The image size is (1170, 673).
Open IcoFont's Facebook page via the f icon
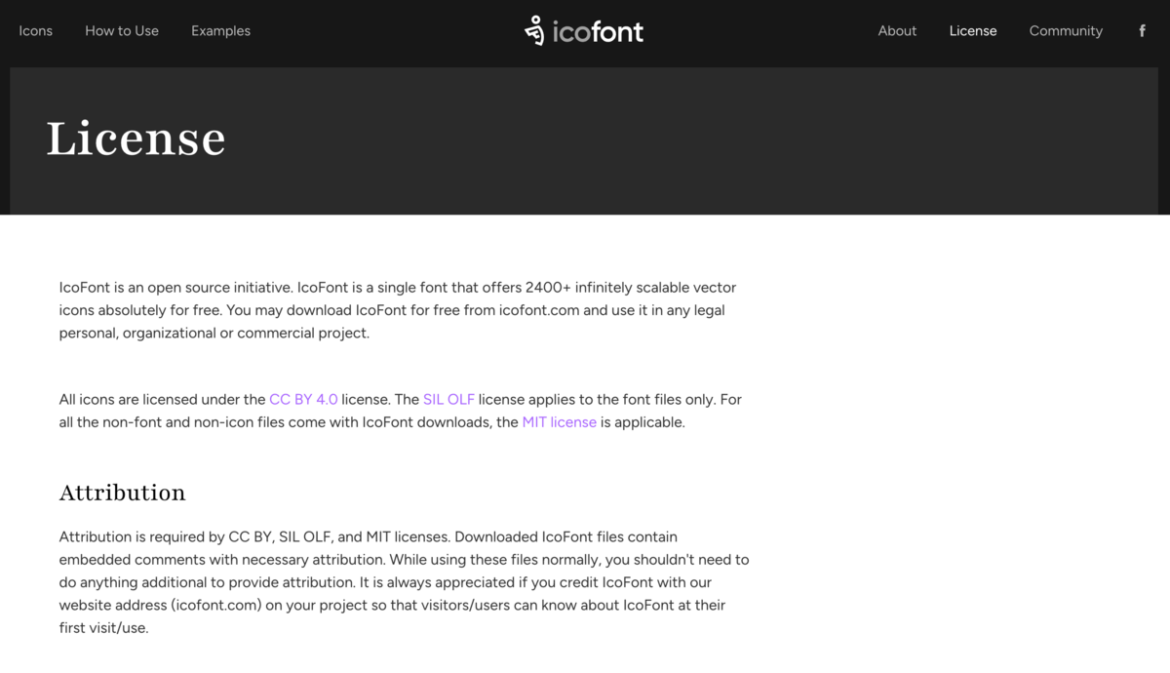(x=1141, y=30)
